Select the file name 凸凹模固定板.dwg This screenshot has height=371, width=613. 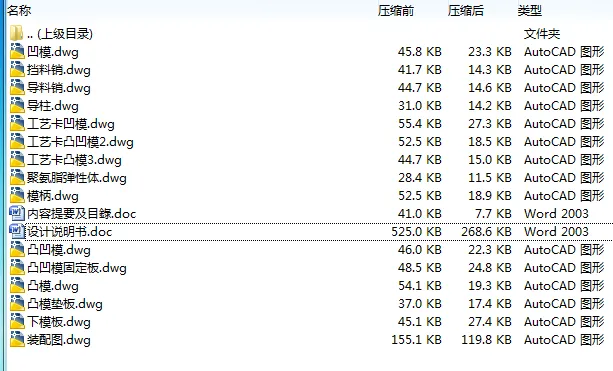click(77, 268)
